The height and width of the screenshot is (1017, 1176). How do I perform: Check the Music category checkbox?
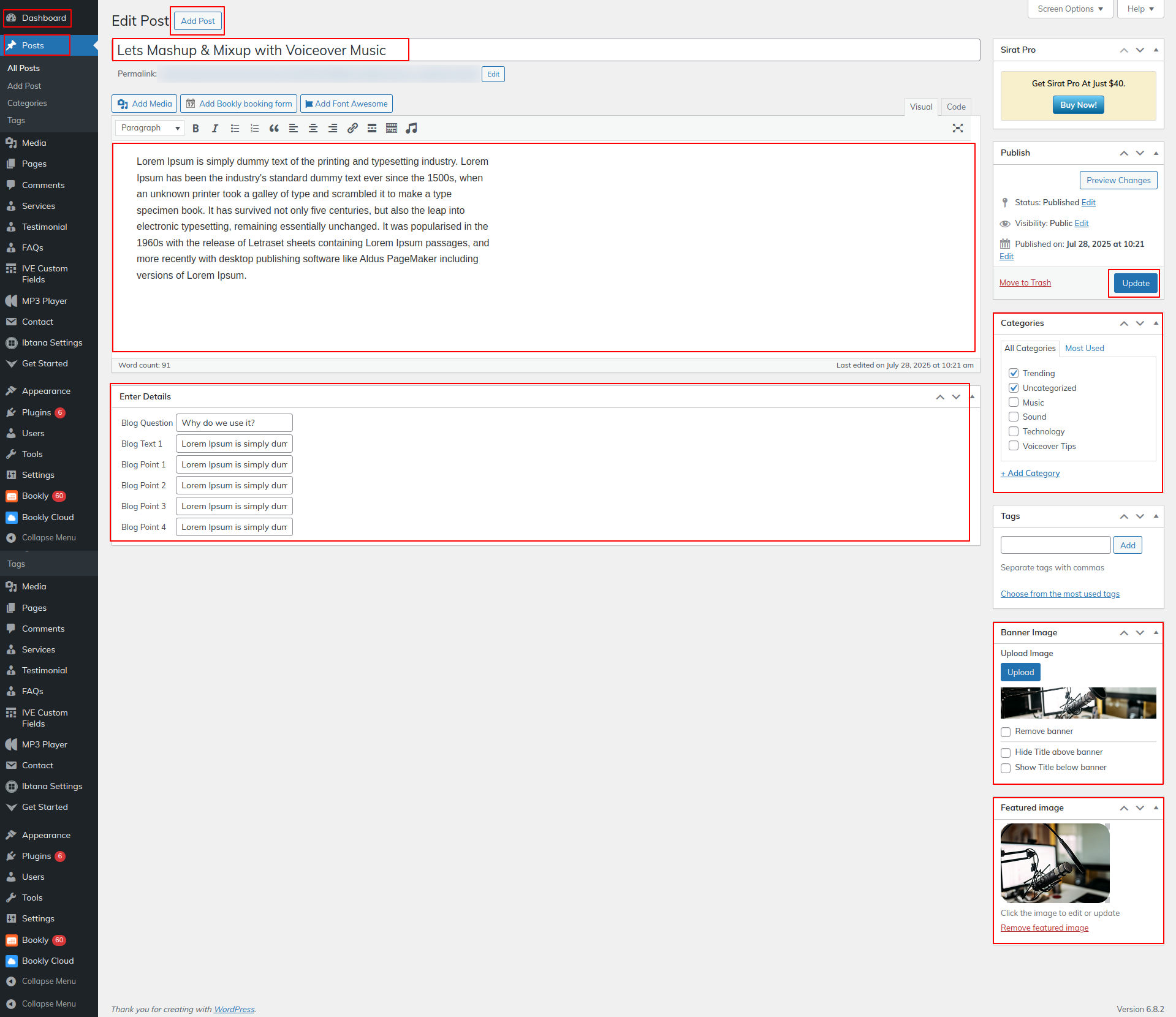point(1014,403)
